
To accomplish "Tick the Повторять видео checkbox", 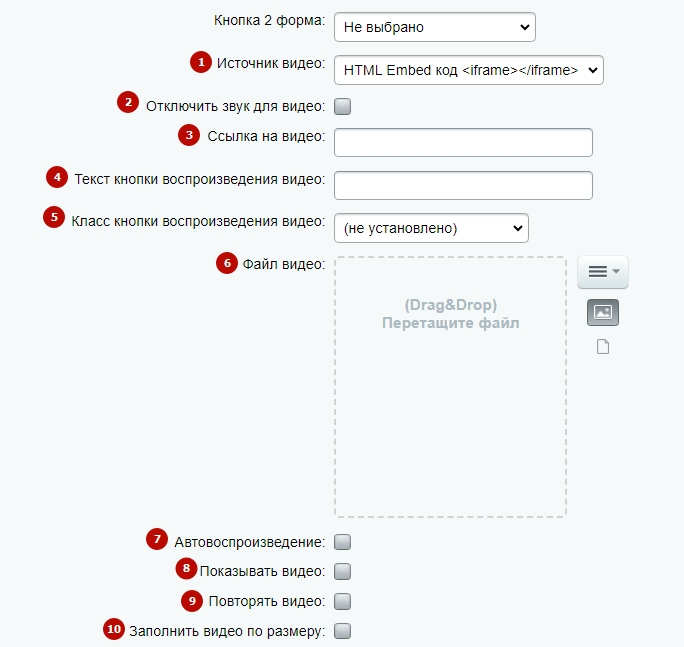I will coord(342,601).
